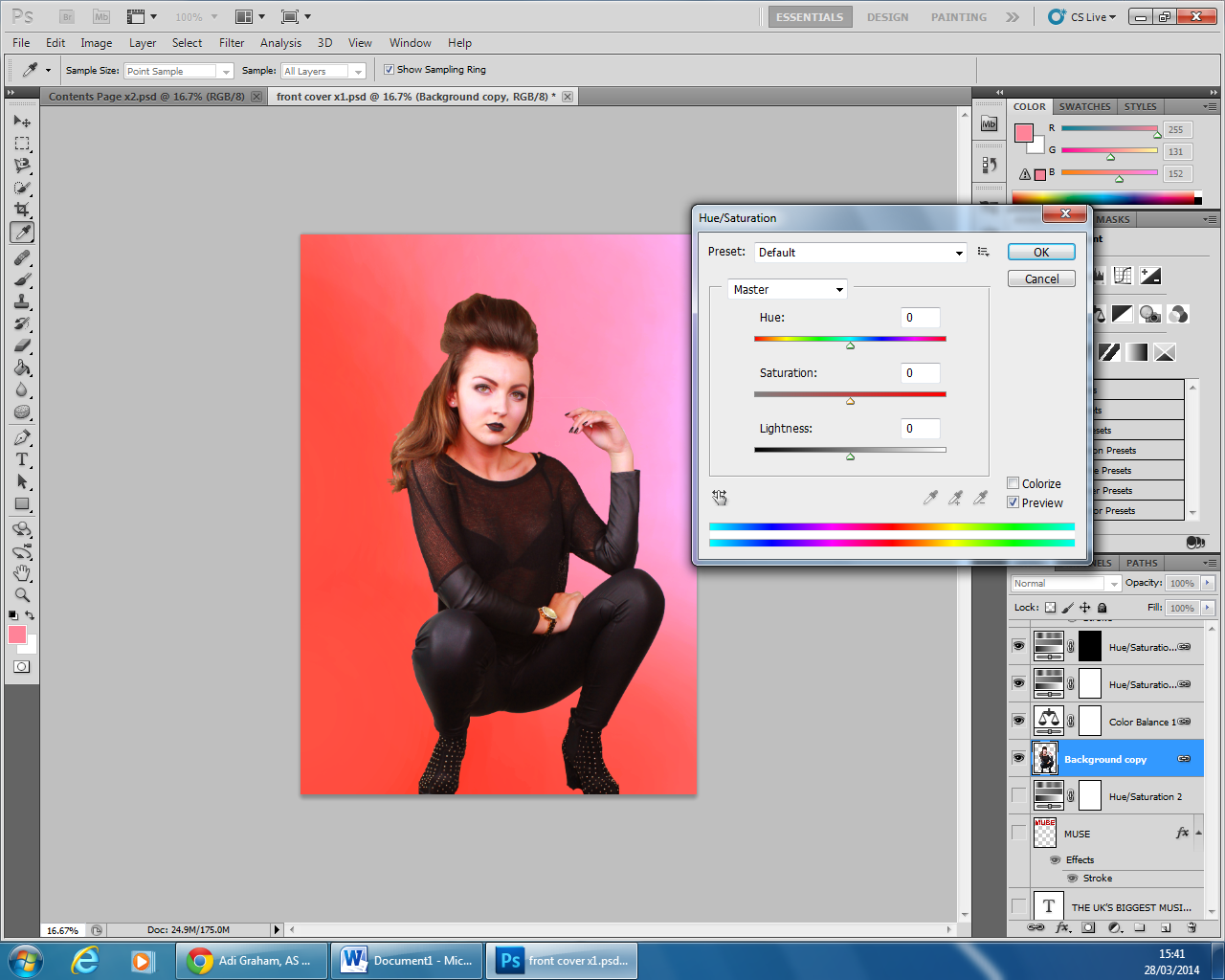
Task: Open the Preset dropdown in Hue/Saturation
Action: [959, 253]
